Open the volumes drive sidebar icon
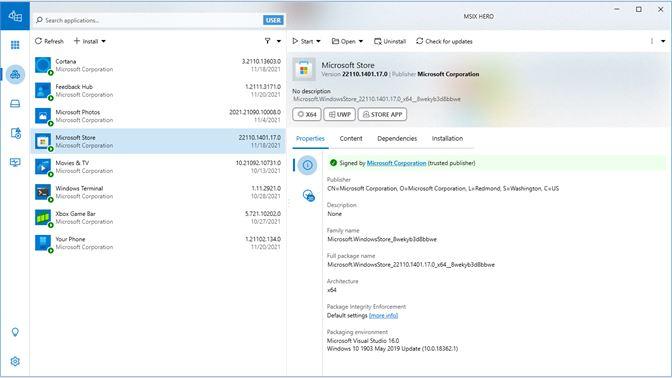Screen dimensions: 672x378 tap(15, 104)
